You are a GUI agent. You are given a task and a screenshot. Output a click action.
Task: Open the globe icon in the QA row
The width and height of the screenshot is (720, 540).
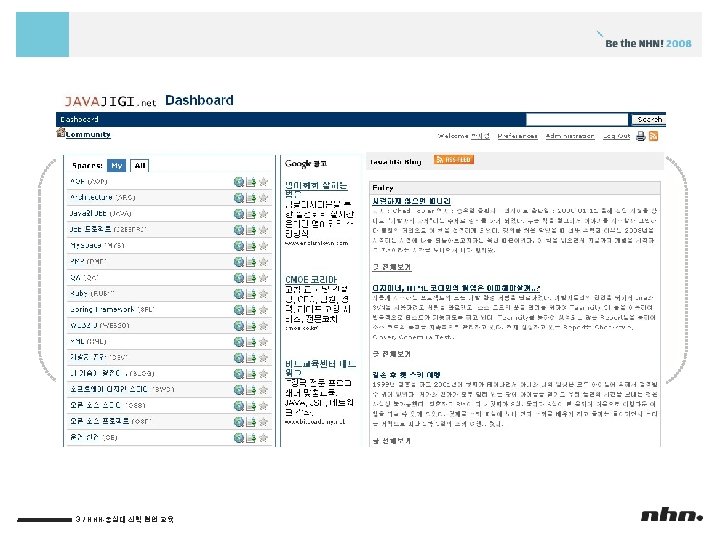coord(239,278)
